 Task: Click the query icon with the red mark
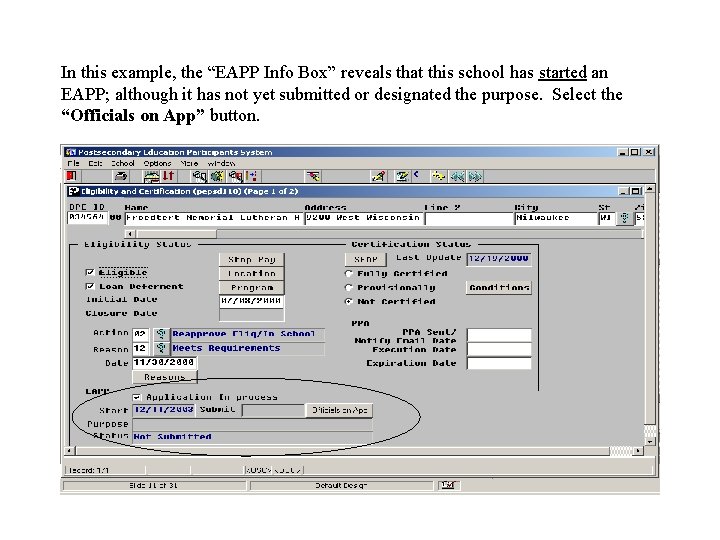point(236,176)
